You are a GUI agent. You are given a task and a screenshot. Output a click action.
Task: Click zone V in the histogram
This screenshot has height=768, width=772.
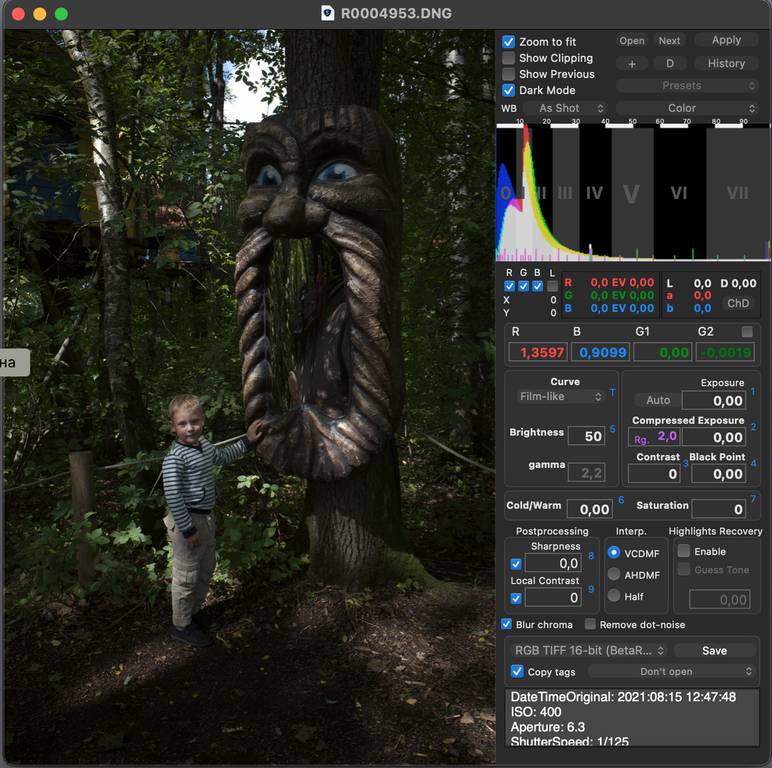point(631,193)
